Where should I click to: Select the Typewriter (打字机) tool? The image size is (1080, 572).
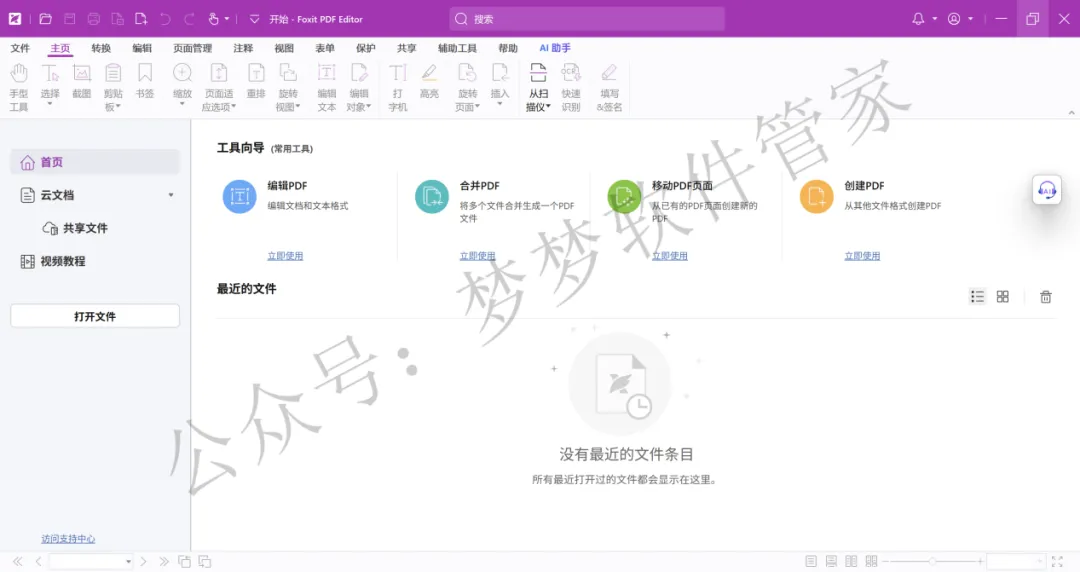coord(397,88)
